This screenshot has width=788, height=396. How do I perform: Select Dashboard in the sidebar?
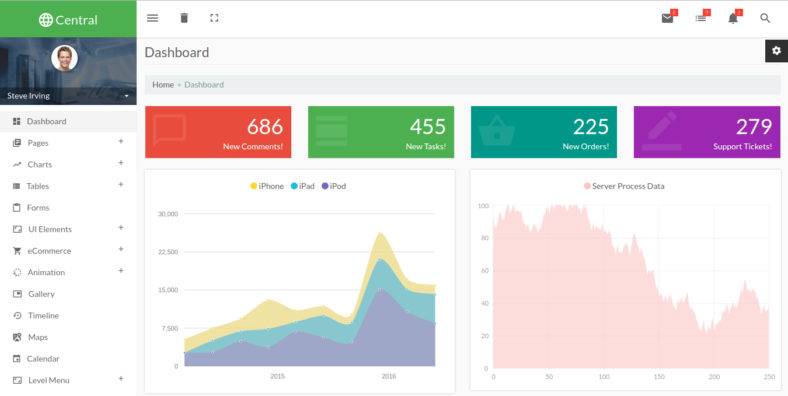click(x=46, y=122)
